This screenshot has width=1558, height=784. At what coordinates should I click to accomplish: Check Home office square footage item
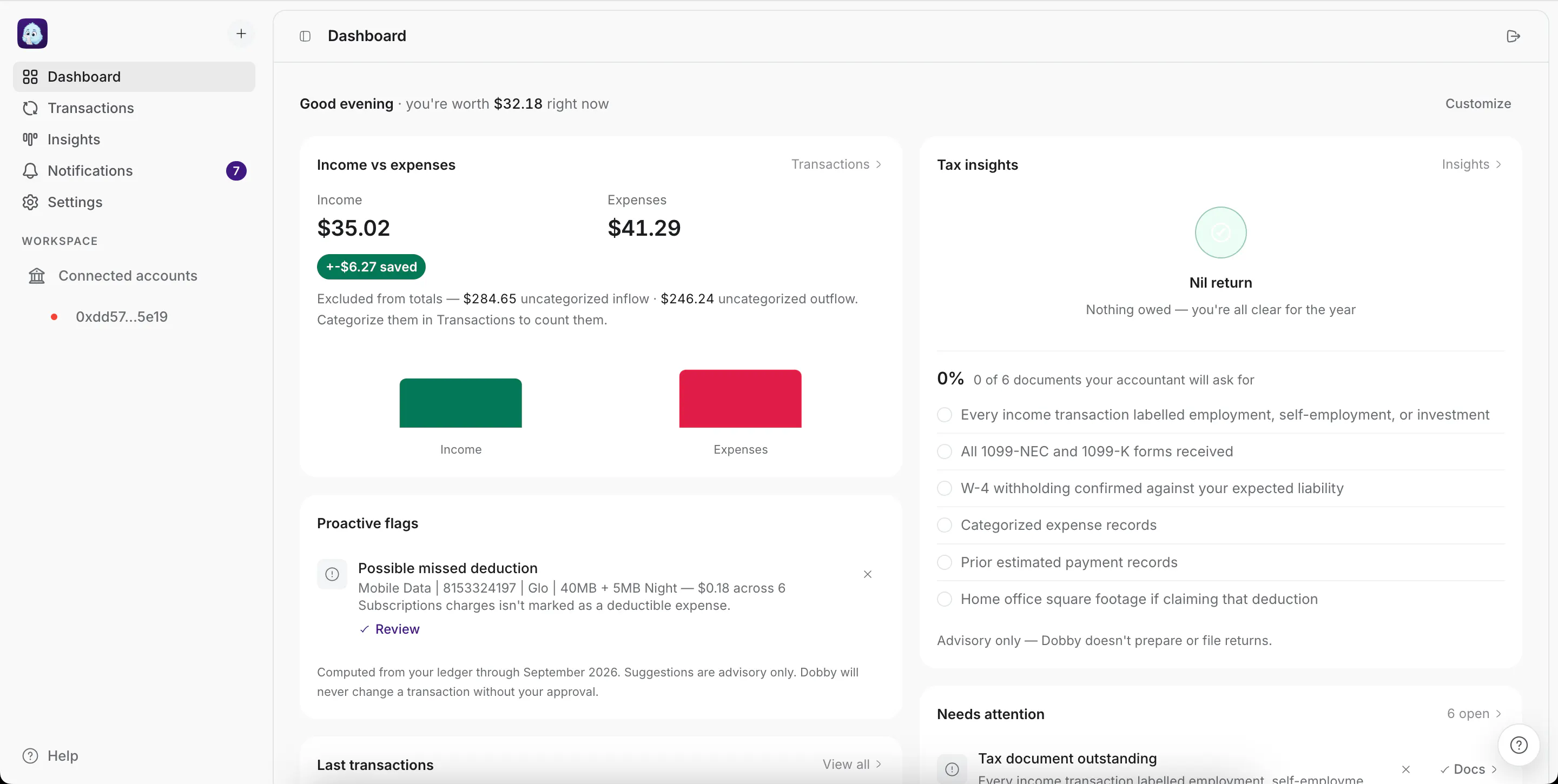click(944, 599)
